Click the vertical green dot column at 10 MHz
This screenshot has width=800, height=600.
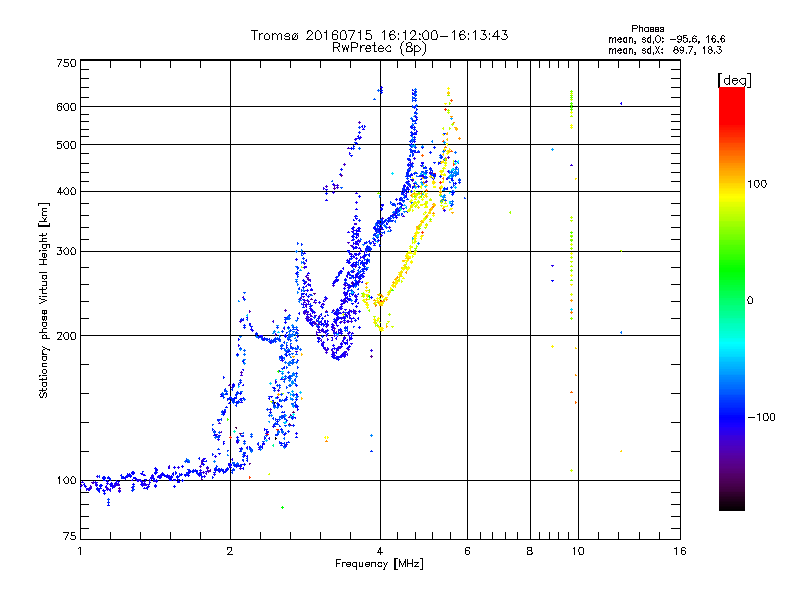pos(571,204)
